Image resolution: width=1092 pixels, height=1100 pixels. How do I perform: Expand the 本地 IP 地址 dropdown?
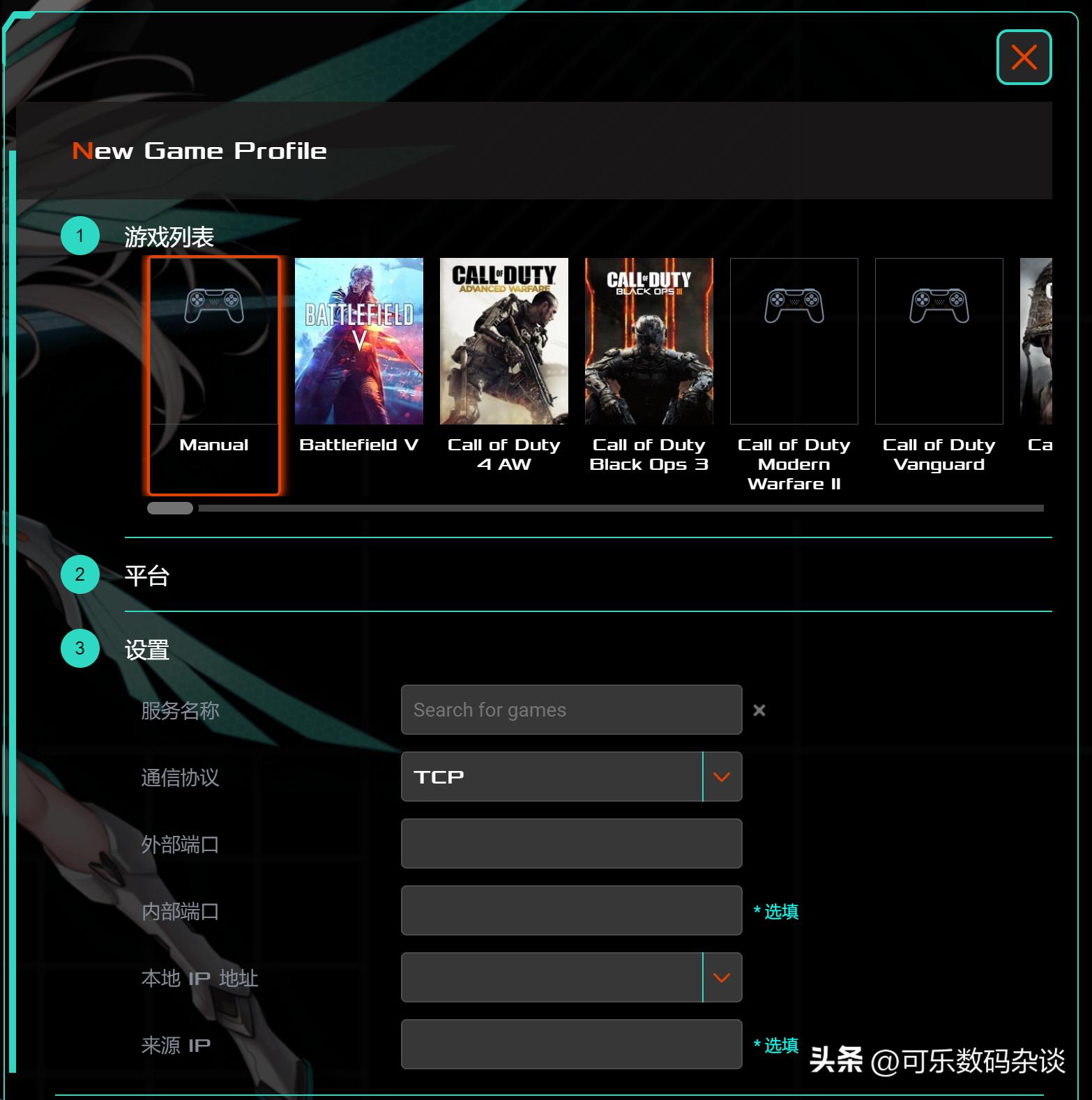coord(572,977)
